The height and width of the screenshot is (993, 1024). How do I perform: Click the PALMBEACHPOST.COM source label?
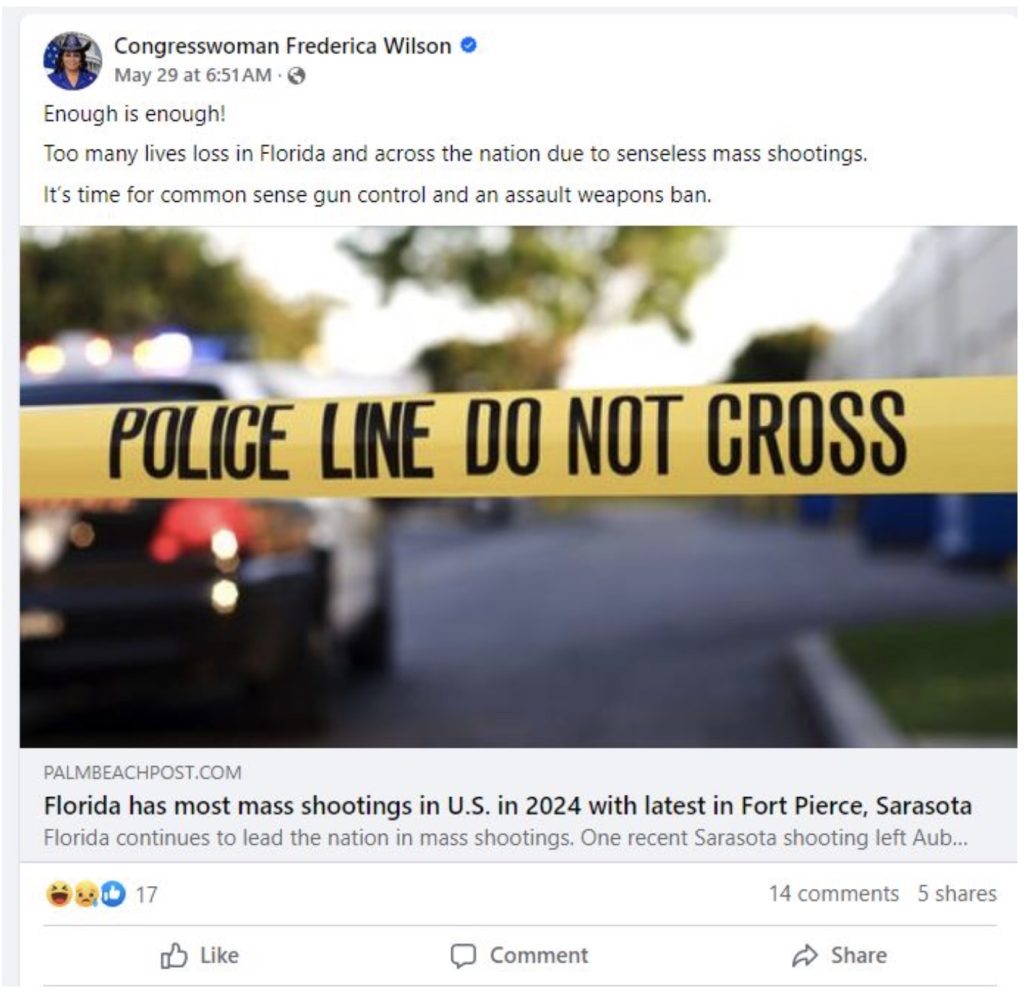point(142,772)
